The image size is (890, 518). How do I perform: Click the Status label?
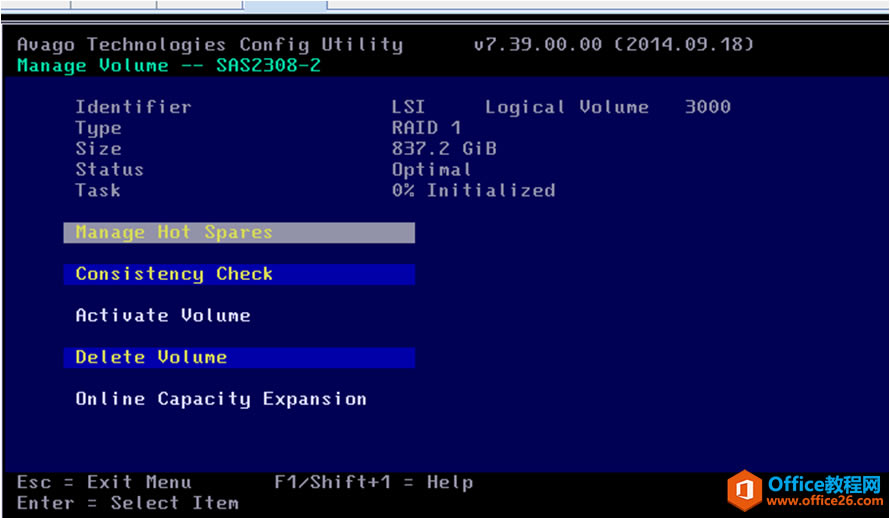click(110, 170)
